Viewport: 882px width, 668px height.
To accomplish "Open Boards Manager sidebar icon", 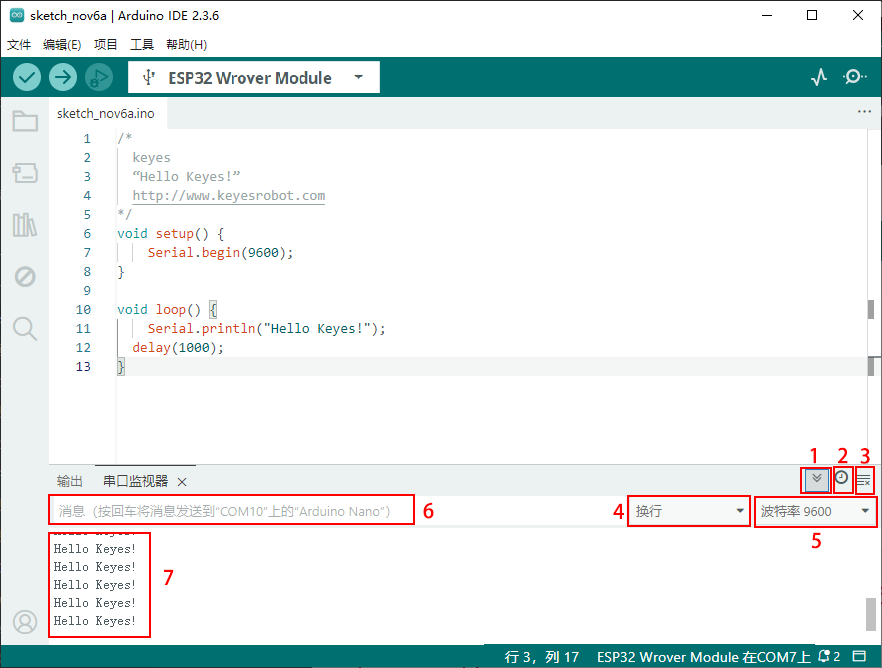I will click(25, 173).
